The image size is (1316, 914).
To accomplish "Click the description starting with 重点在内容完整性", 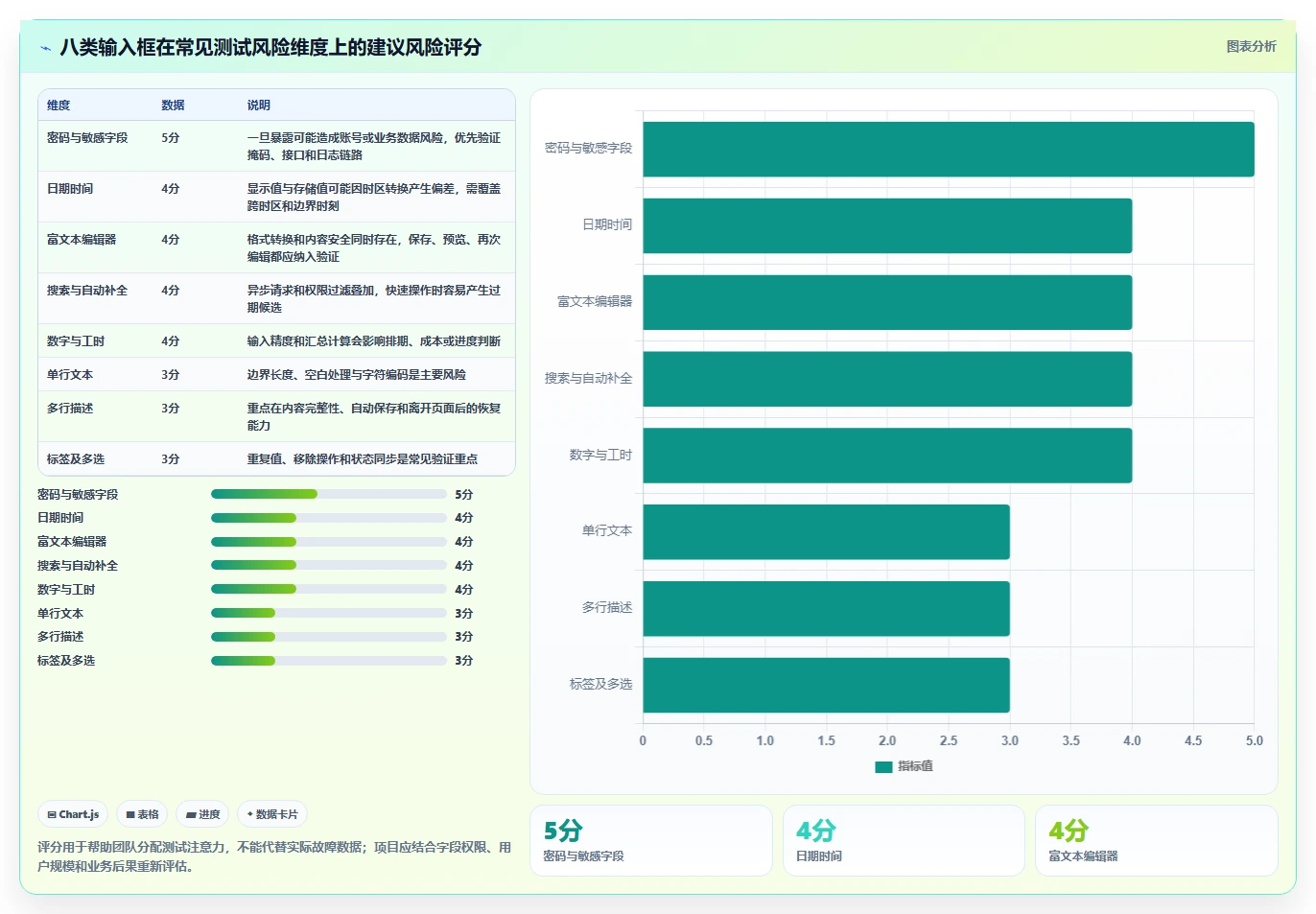I will [374, 417].
